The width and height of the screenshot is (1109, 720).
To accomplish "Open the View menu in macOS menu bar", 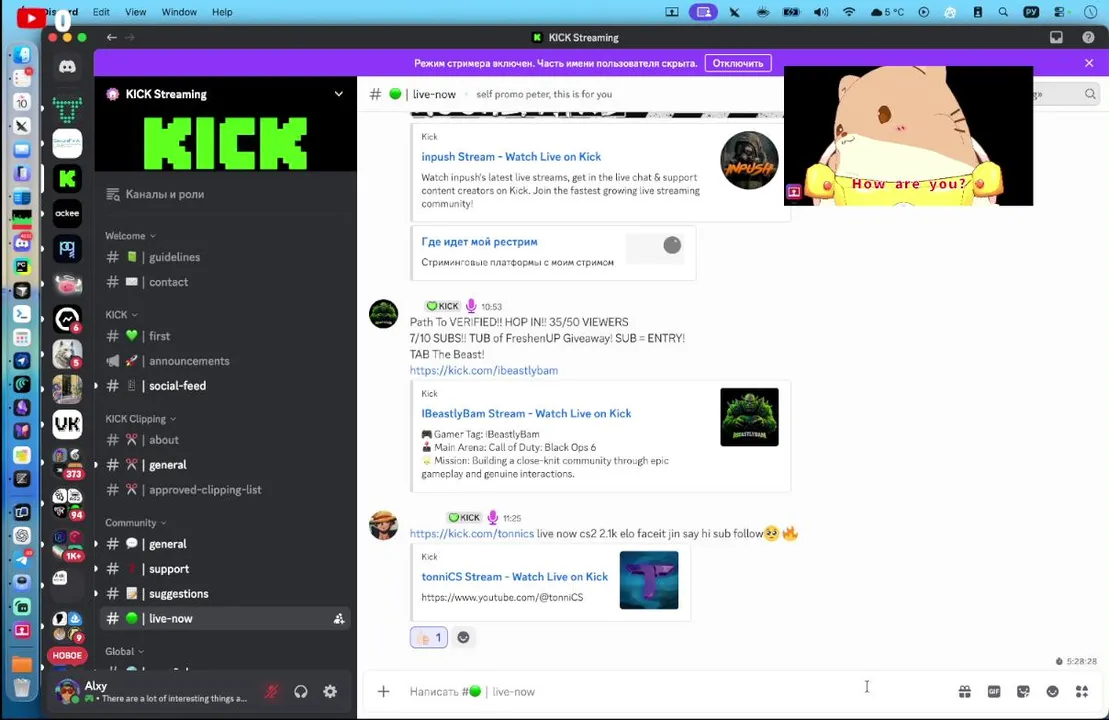I will [x=135, y=12].
